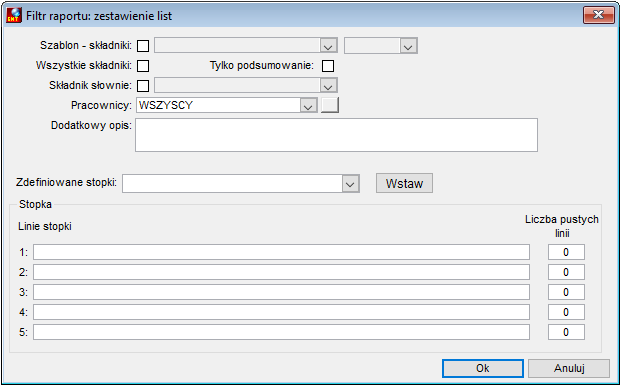Screen dimensions: 620x385
Task: Check the Tylko podsumowanie option
Action: point(328,66)
